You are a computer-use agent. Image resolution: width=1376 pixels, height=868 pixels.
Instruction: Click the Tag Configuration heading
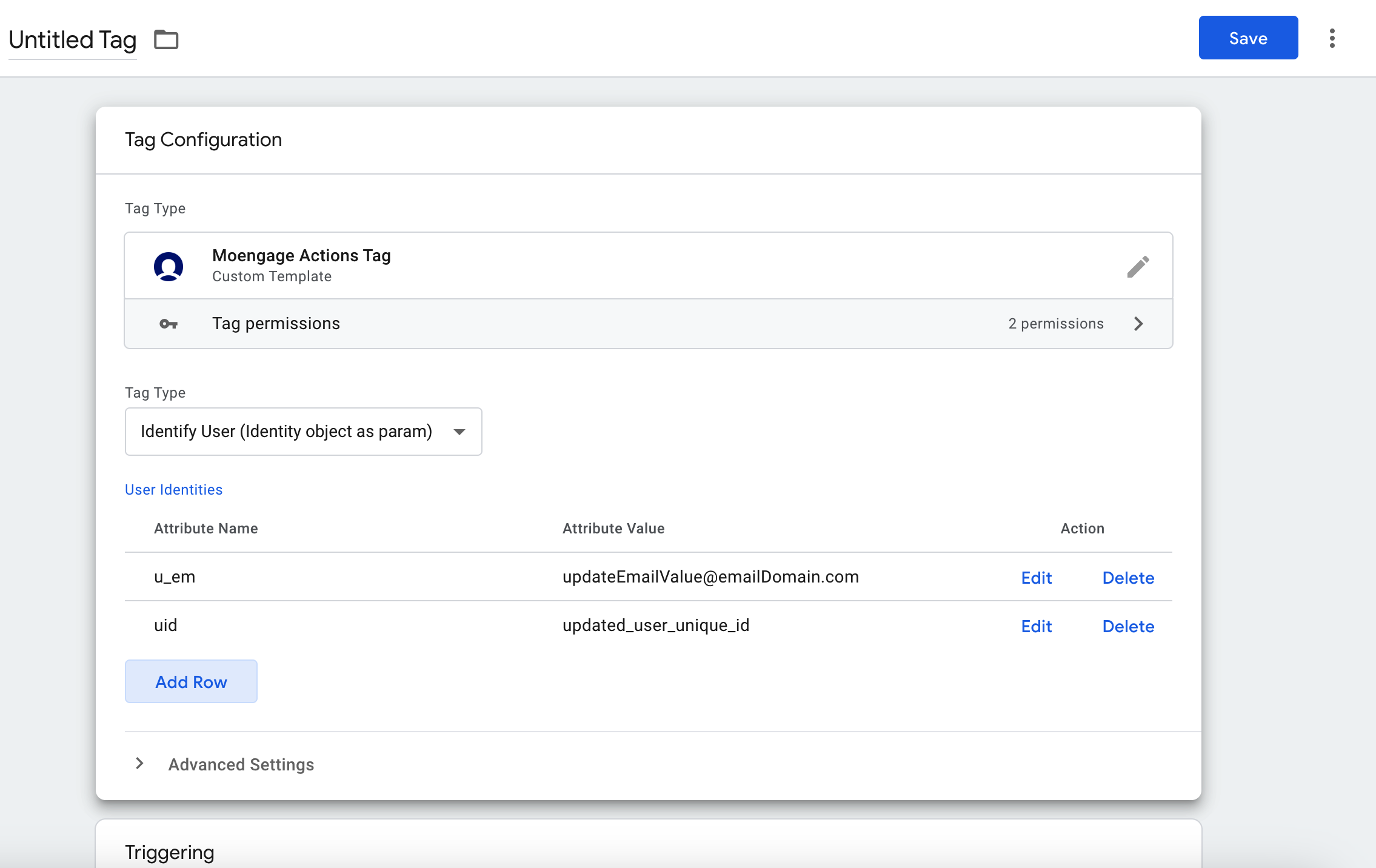click(x=204, y=140)
